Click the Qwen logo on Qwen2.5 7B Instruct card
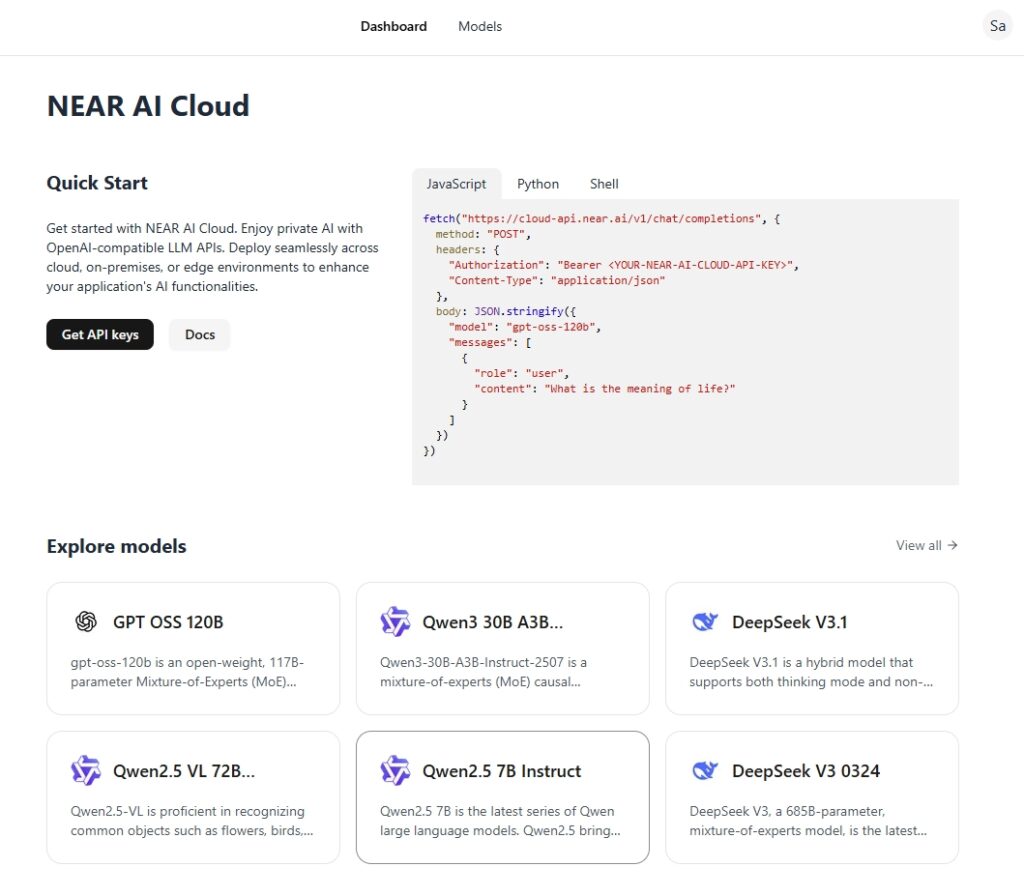 click(395, 771)
